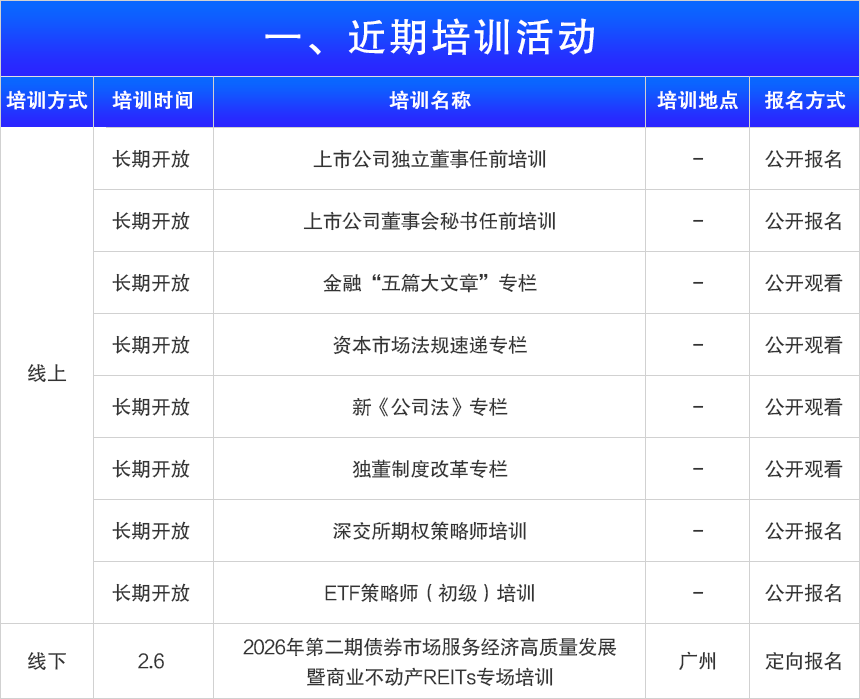Image resolution: width=860 pixels, height=699 pixels.
Task: Select the 培训时间 column header
Action: pos(153,101)
